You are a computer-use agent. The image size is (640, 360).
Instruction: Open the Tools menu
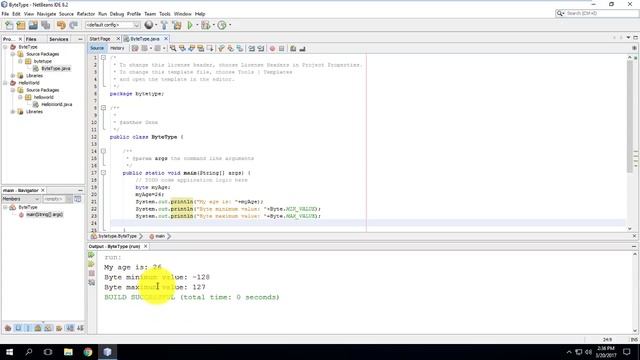(x=165, y=14)
